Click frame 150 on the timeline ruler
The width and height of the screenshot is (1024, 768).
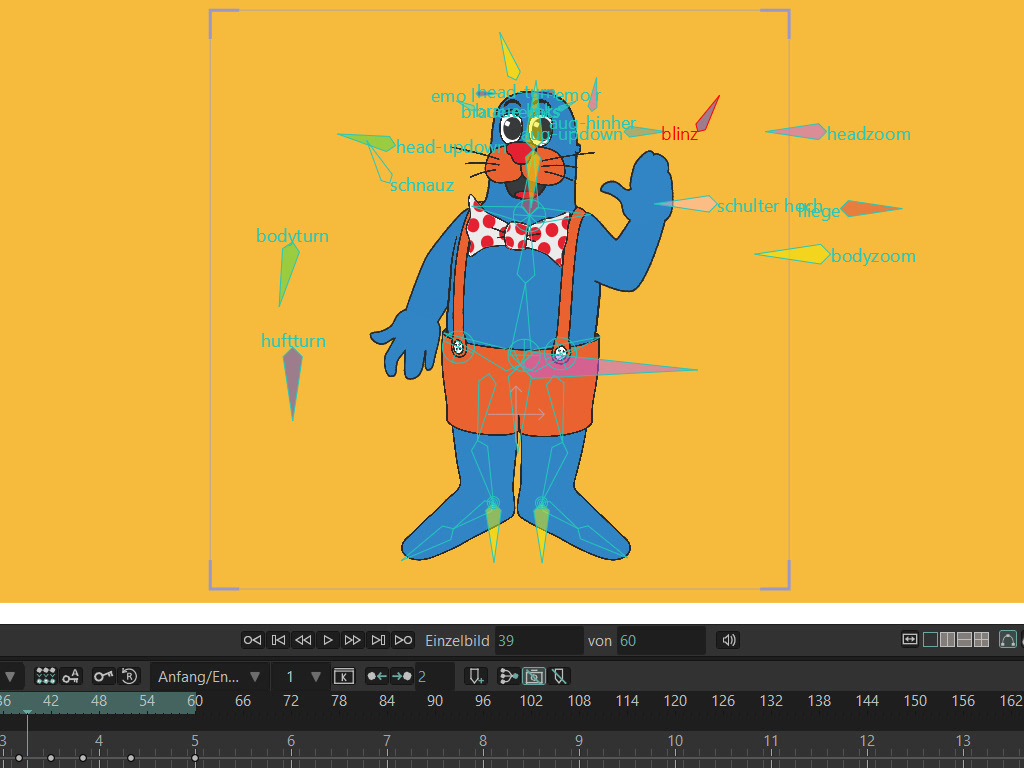click(915, 701)
